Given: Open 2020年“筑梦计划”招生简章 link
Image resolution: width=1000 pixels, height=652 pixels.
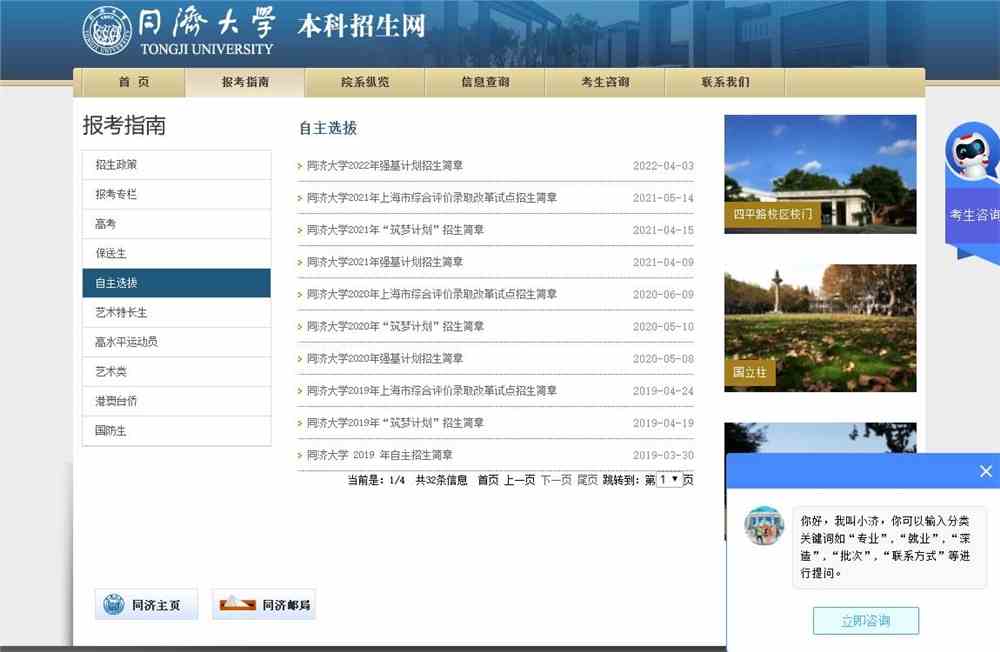Looking at the screenshot, I should coord(395,327).
